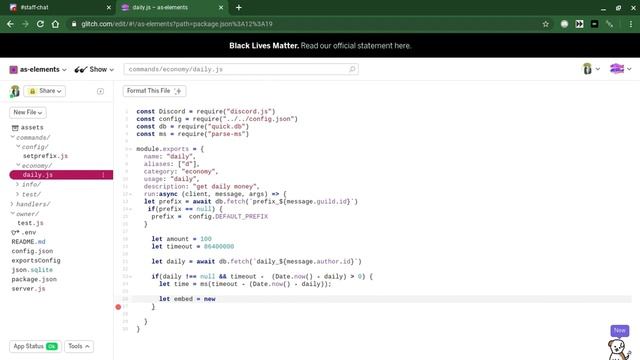
Task: Click the double-arrow extension icon
Action: 580,24
